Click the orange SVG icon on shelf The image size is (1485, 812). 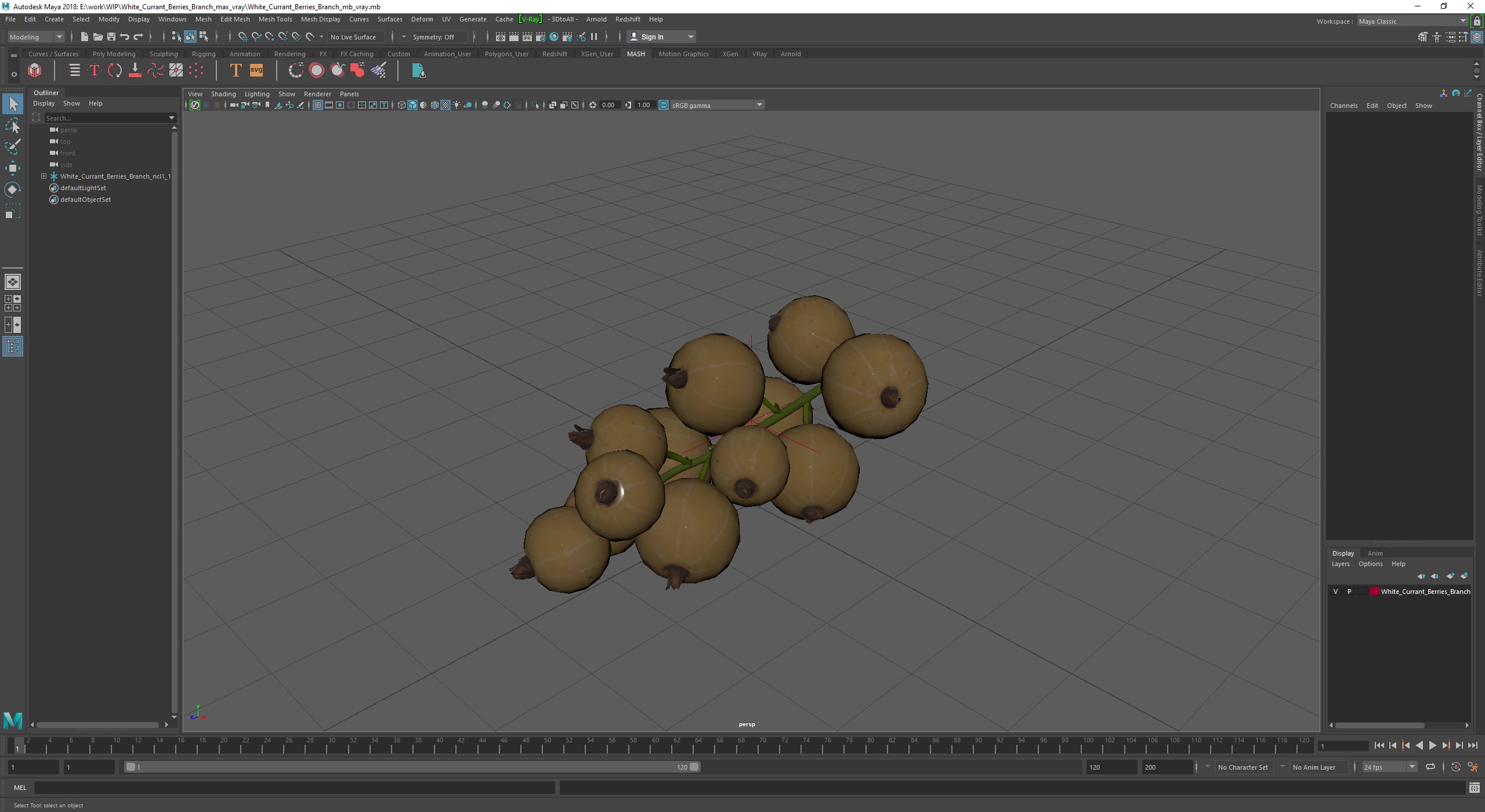click(x=256, y=70)
